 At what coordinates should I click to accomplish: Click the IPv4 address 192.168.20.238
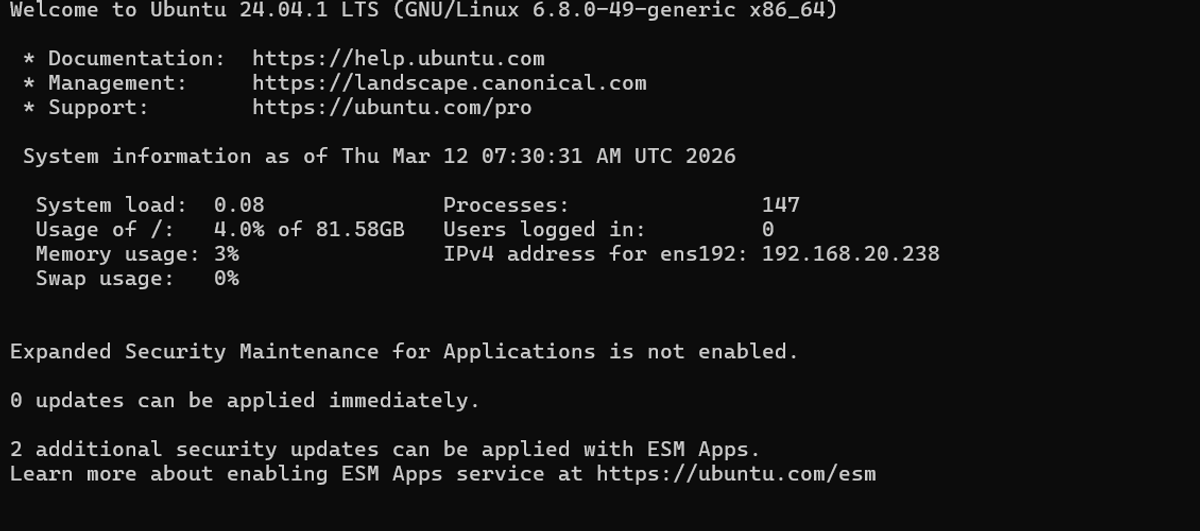pyautogui.click(x=850, y=254)
